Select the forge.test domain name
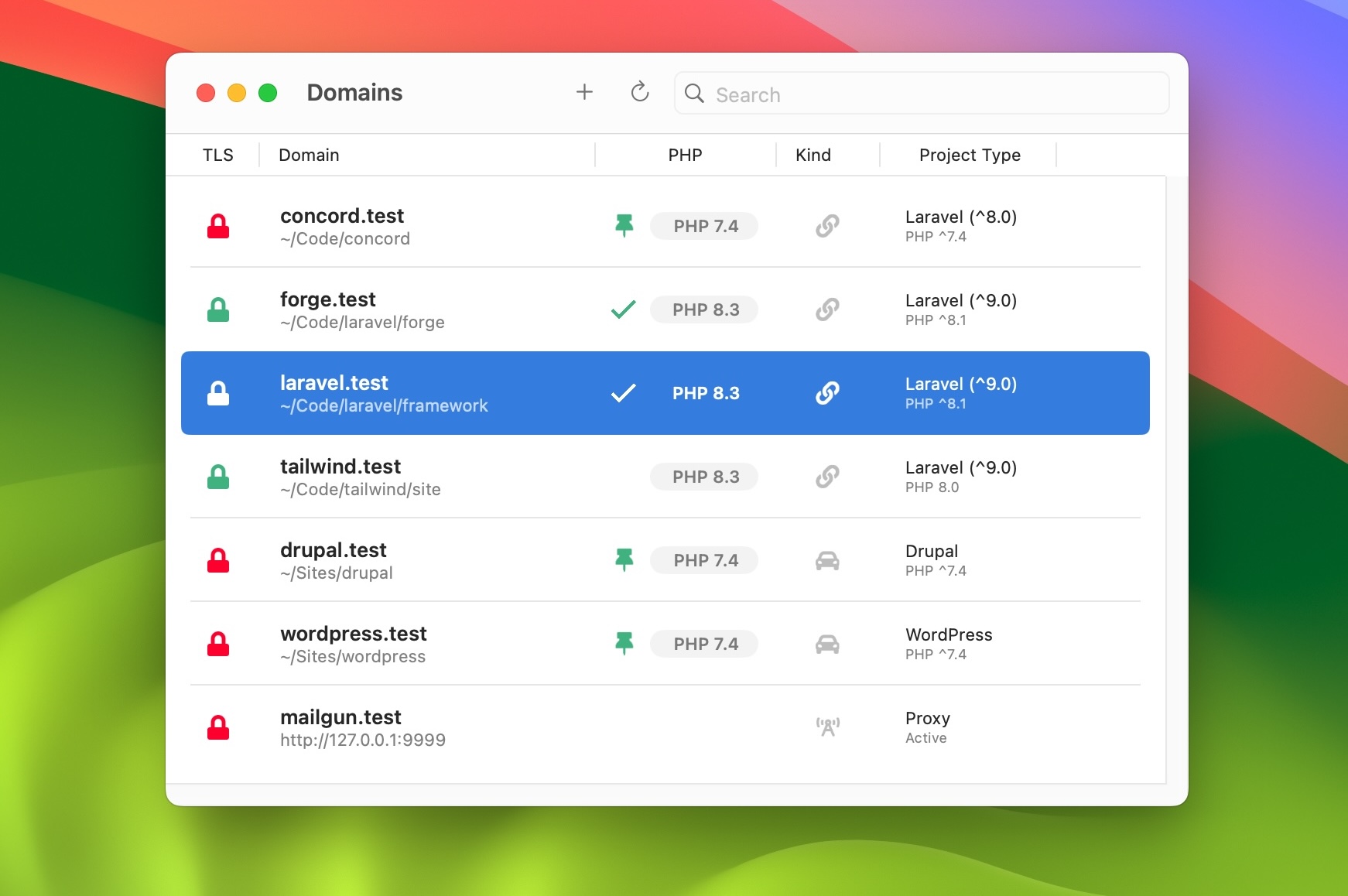 [x=328, y=299]
